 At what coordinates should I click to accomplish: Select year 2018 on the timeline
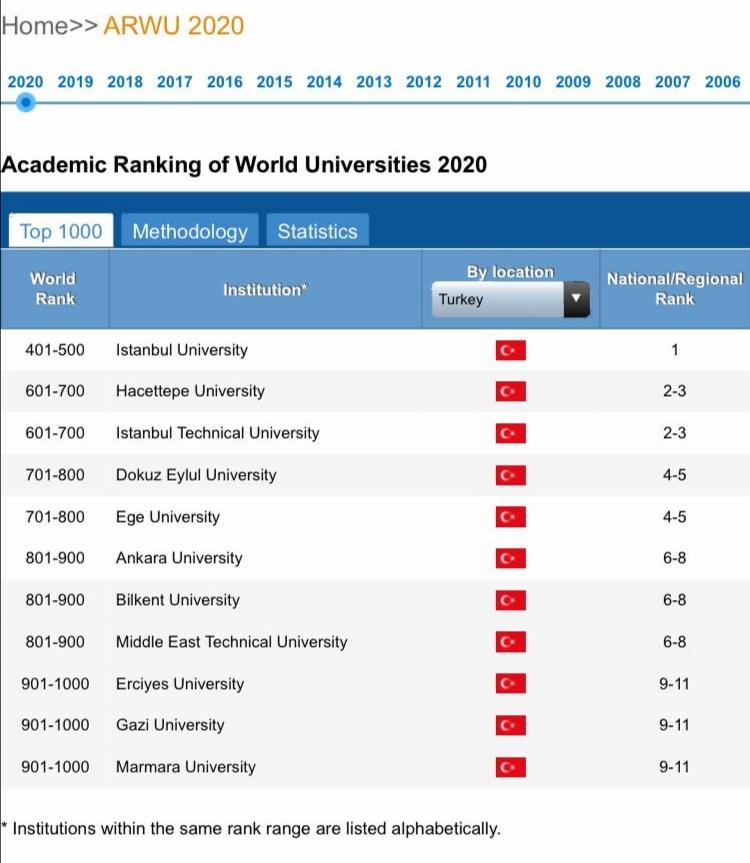(x=125, y=82)
